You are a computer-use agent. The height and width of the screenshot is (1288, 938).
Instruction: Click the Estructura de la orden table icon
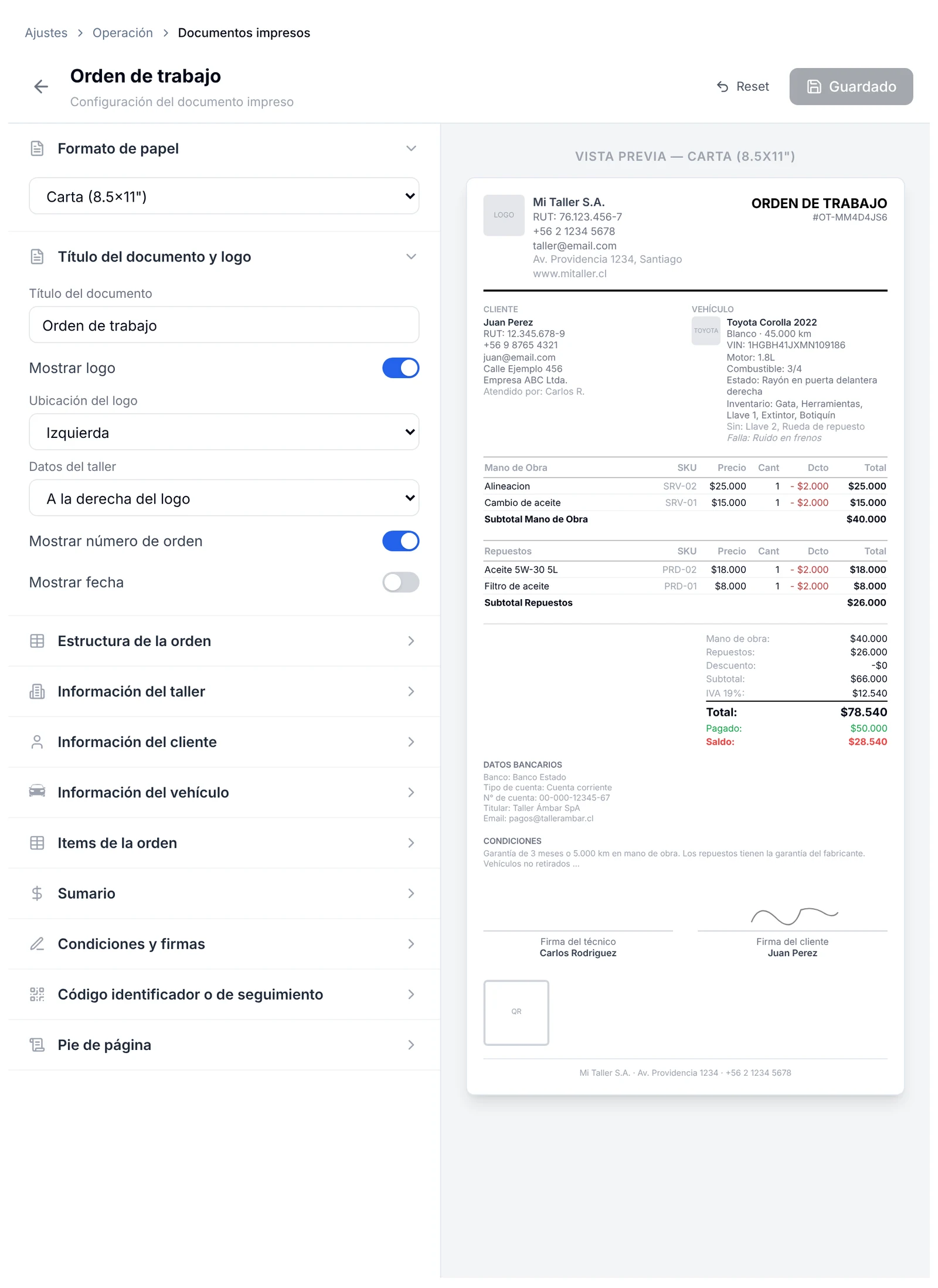tap(37, 641)
